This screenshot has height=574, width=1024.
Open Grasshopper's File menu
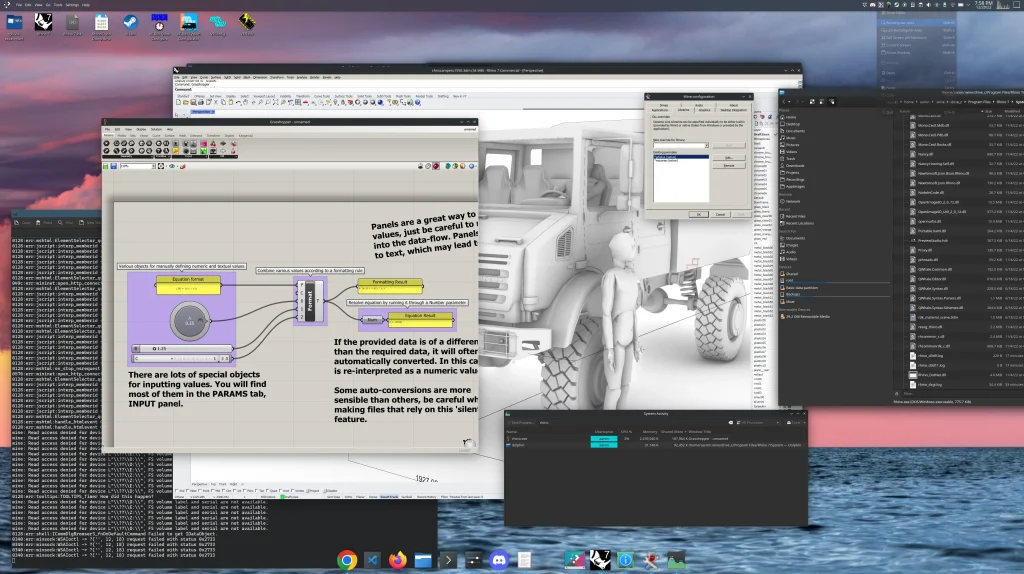click(x=107, y=129)
